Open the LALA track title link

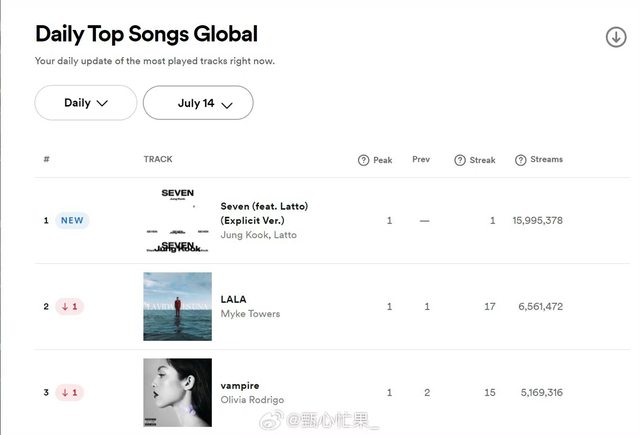click(233, 299)
